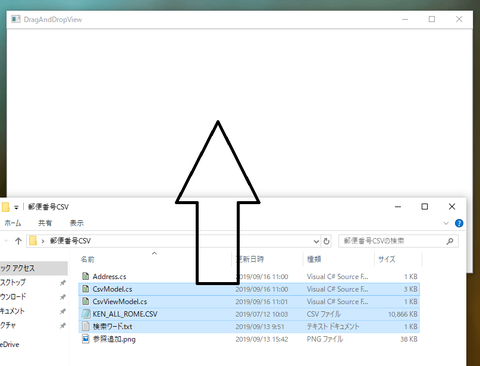Click the PNG ファイル type cell
This screenshot has width=480, height=366.
(x=325, y=339)
